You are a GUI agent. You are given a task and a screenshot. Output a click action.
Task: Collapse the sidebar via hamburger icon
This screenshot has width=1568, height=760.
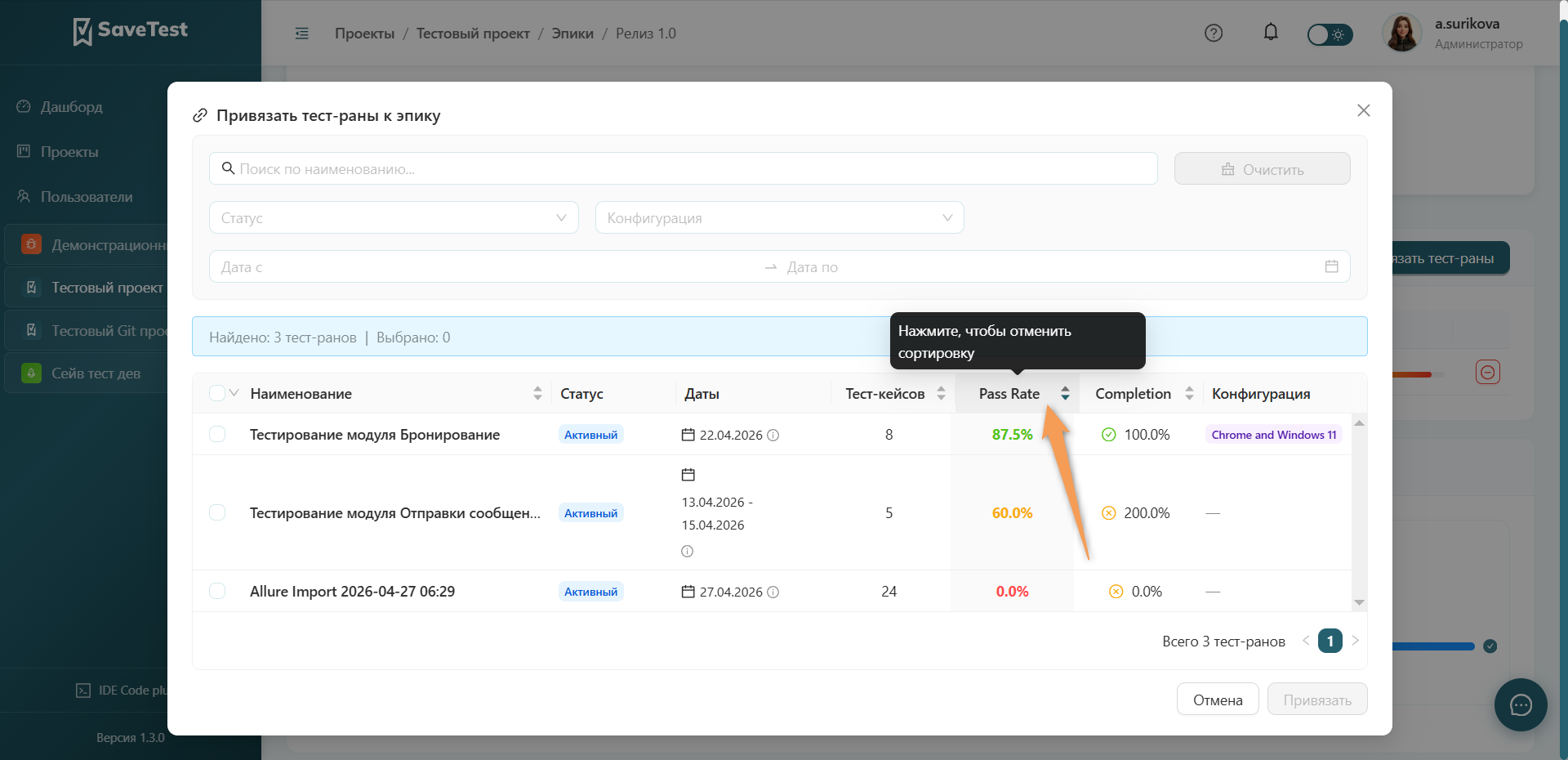(x=302, y=34)
